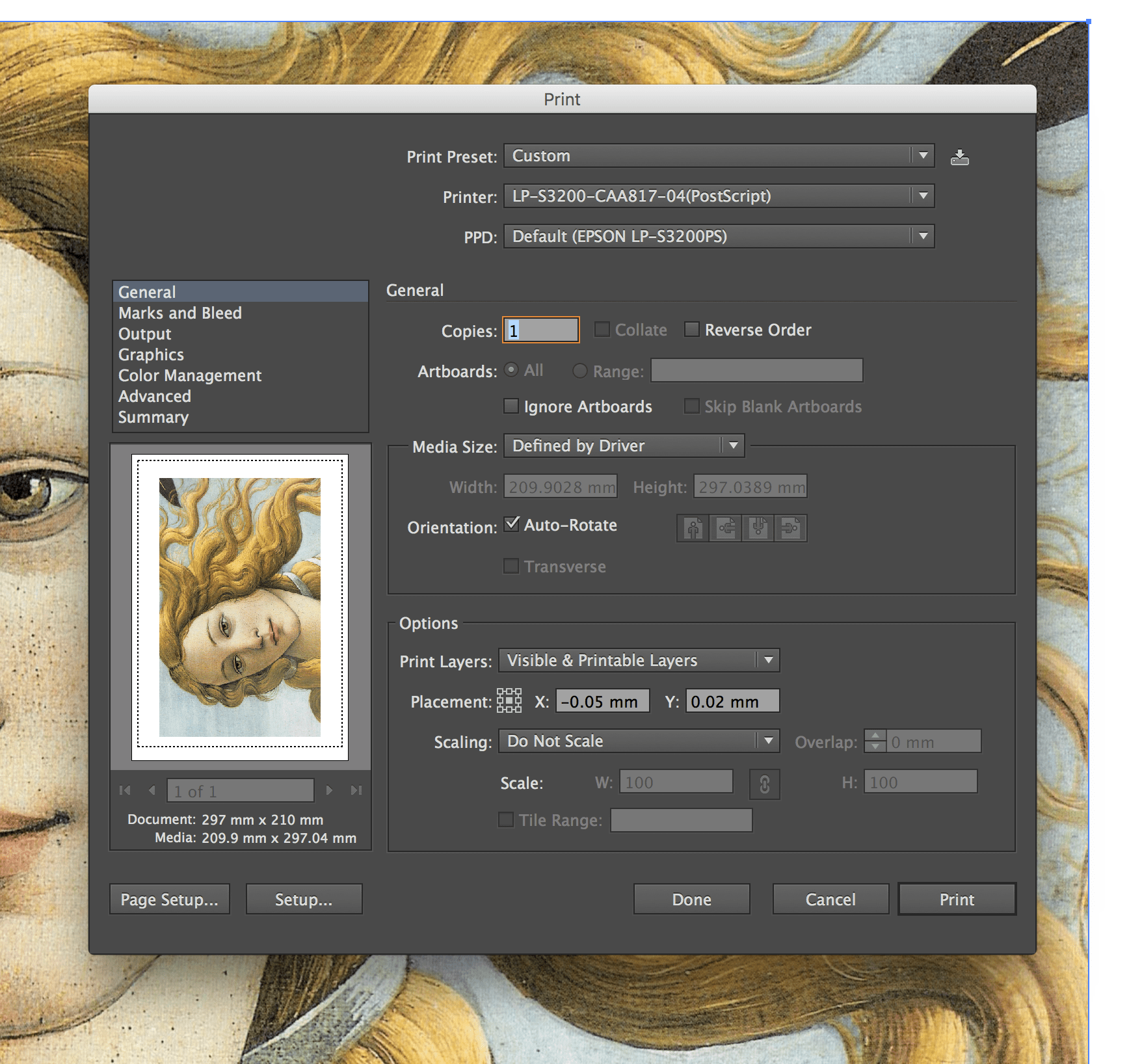Check the Ignore Artboards option

pyautogui.click(x=512, y=406)
